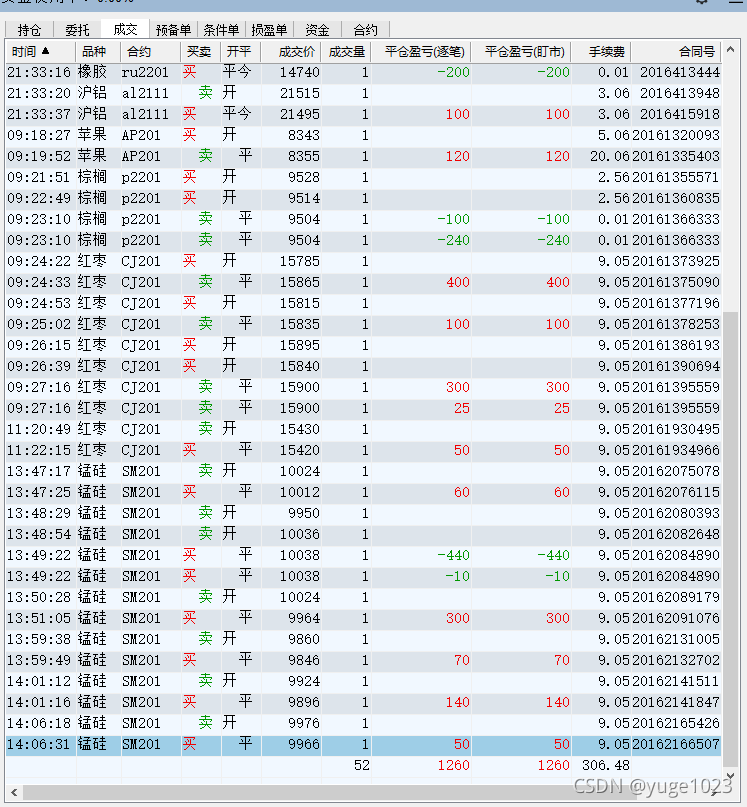Click the 合约 column header in the table
Viewport: 747px width, 807px height.
tap(150, 51)
